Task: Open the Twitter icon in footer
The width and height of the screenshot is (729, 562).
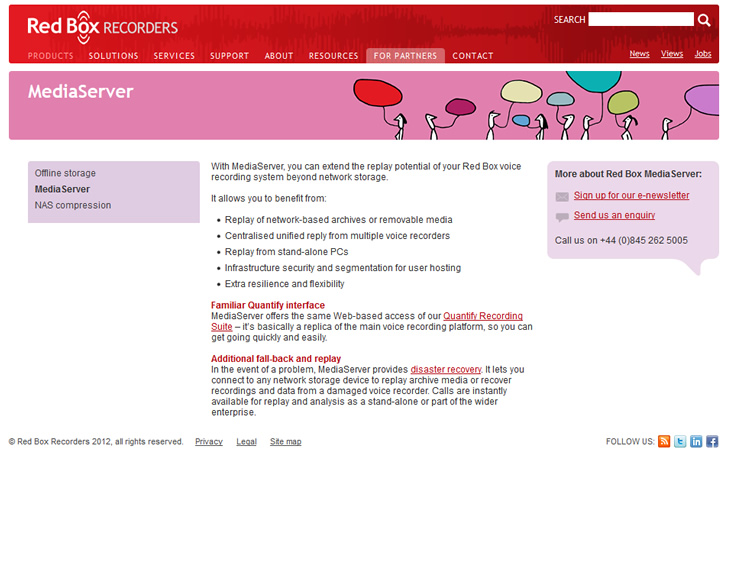Action: point(680,441)
